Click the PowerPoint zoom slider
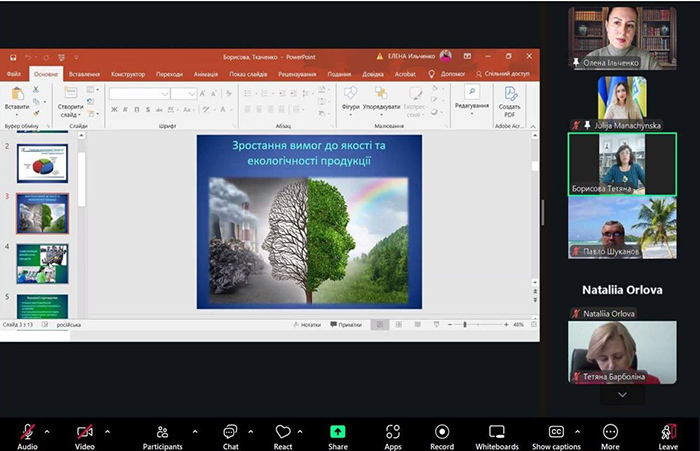This screenshot has width=700, height=451. 466,325
